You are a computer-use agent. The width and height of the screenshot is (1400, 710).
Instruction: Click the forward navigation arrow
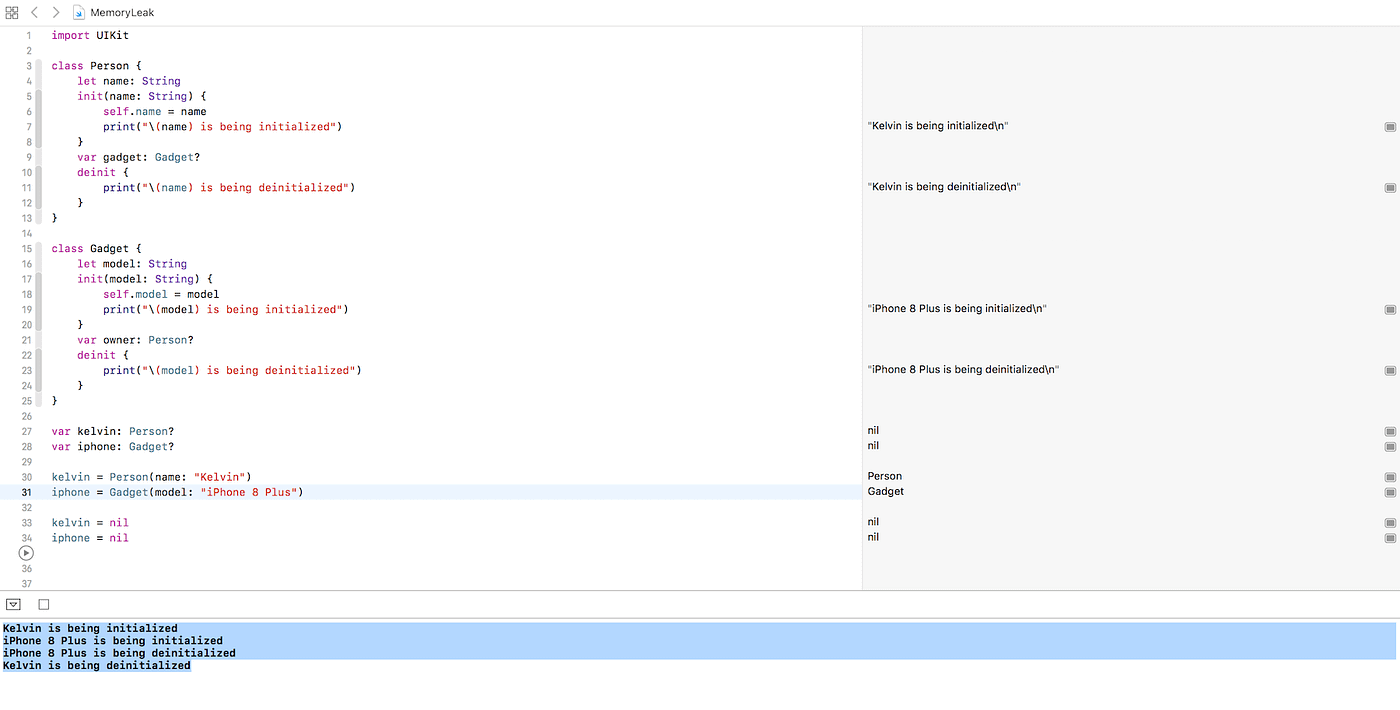(55, 12)
